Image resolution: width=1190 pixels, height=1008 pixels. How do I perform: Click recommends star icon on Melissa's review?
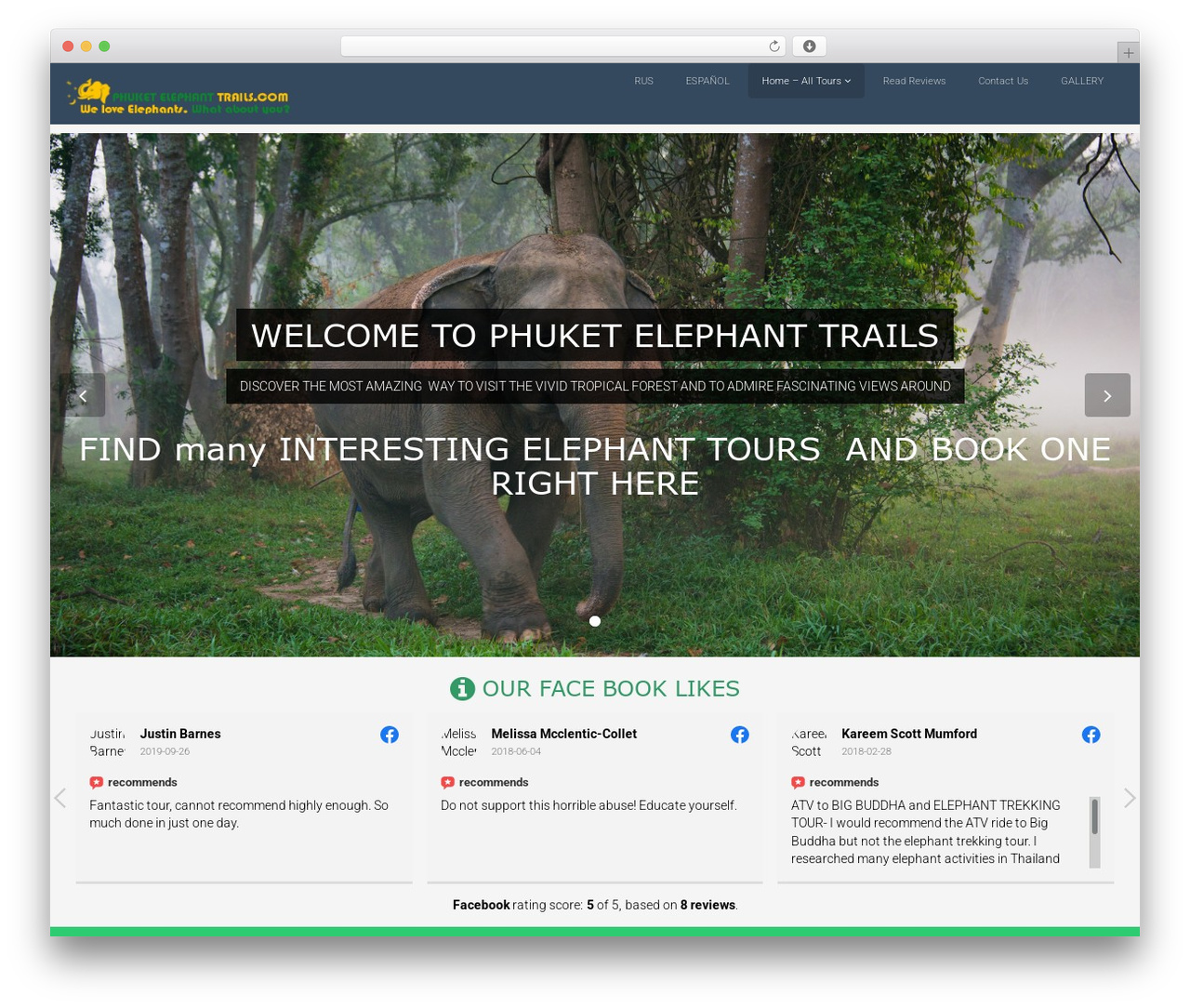click(x=448, y=782)
